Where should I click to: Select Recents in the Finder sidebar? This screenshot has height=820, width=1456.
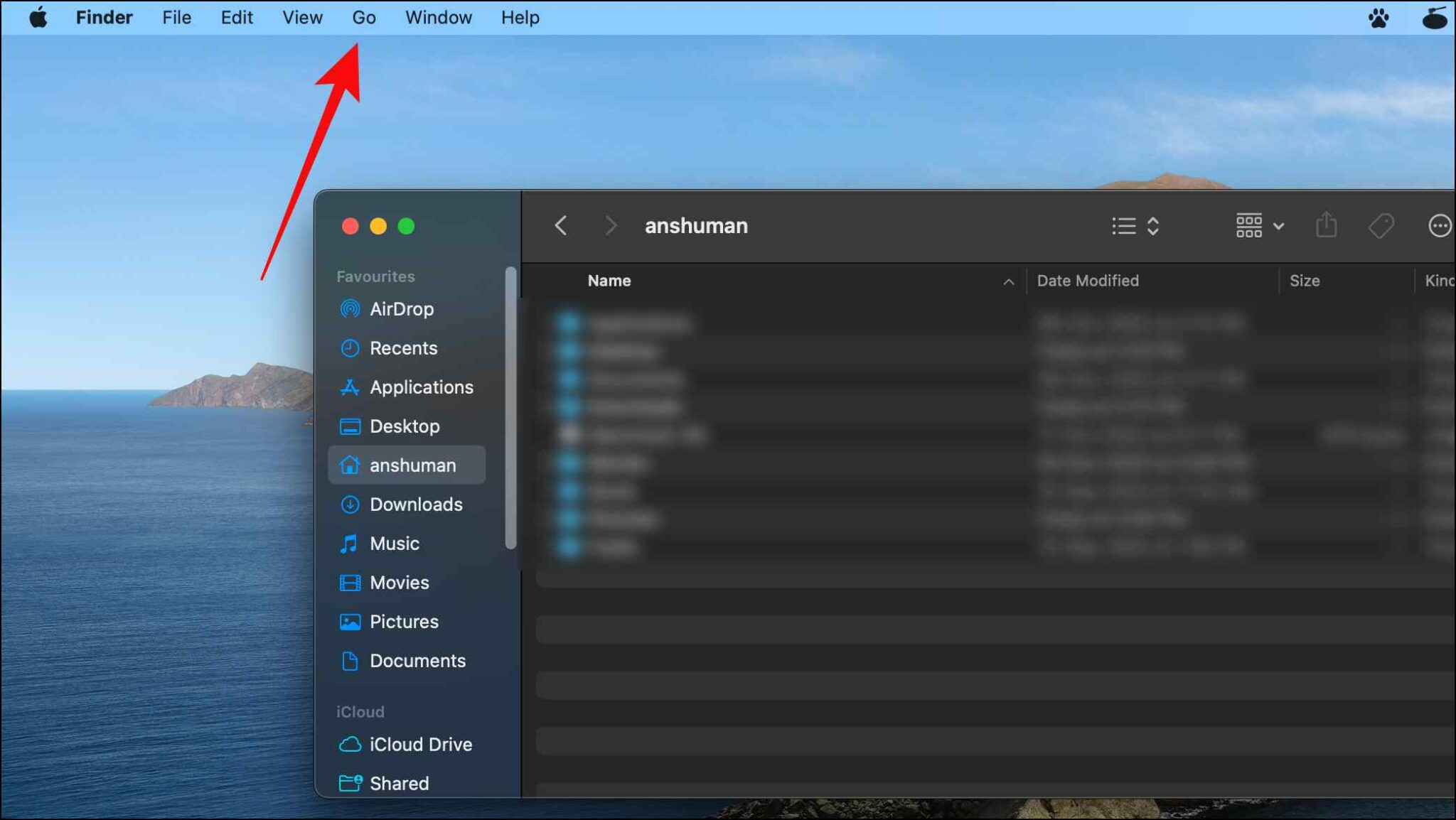403,347
